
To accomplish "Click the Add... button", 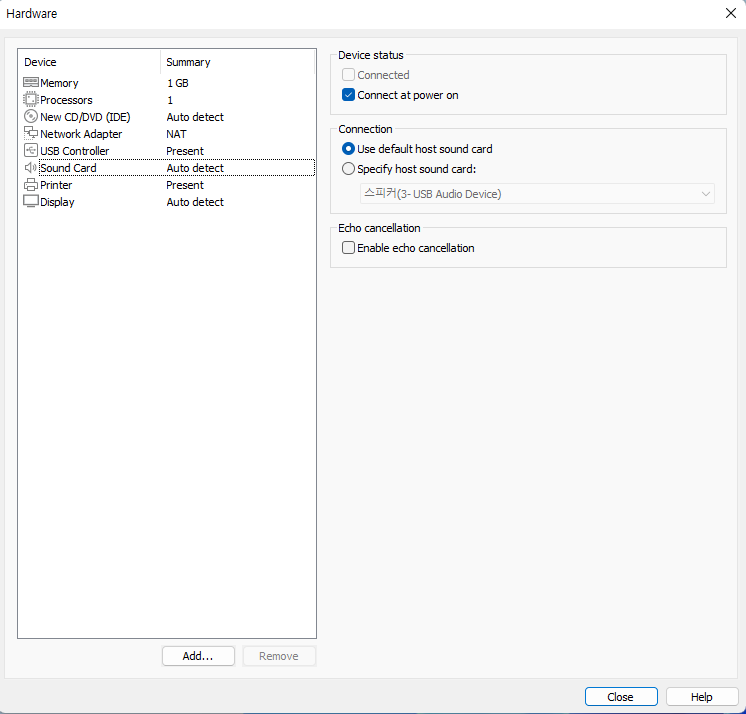I will [198, 656].
